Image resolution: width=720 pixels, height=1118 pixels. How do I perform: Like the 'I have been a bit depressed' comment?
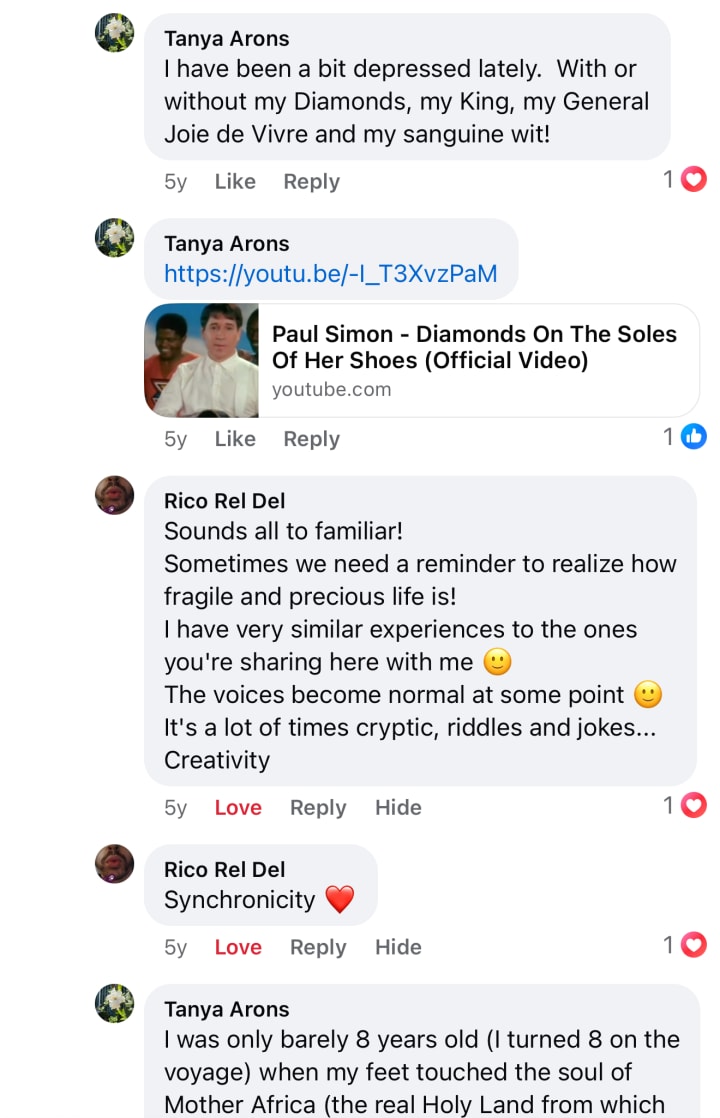[235, 181]
